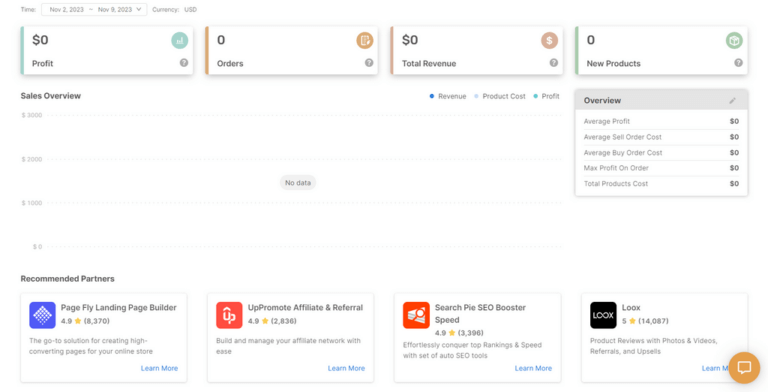Open the help tooltip on Profit card
The height and width of the screenshot is (392, 768).
click(184, 63)
